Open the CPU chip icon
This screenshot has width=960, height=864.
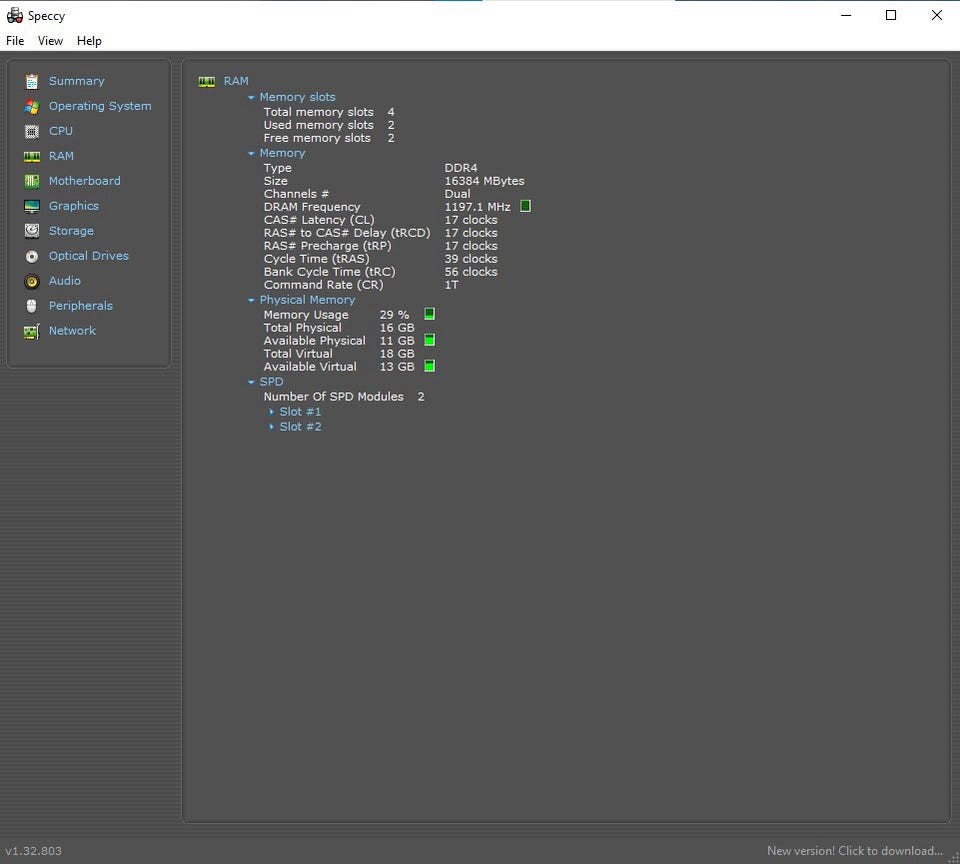[32, 131]
